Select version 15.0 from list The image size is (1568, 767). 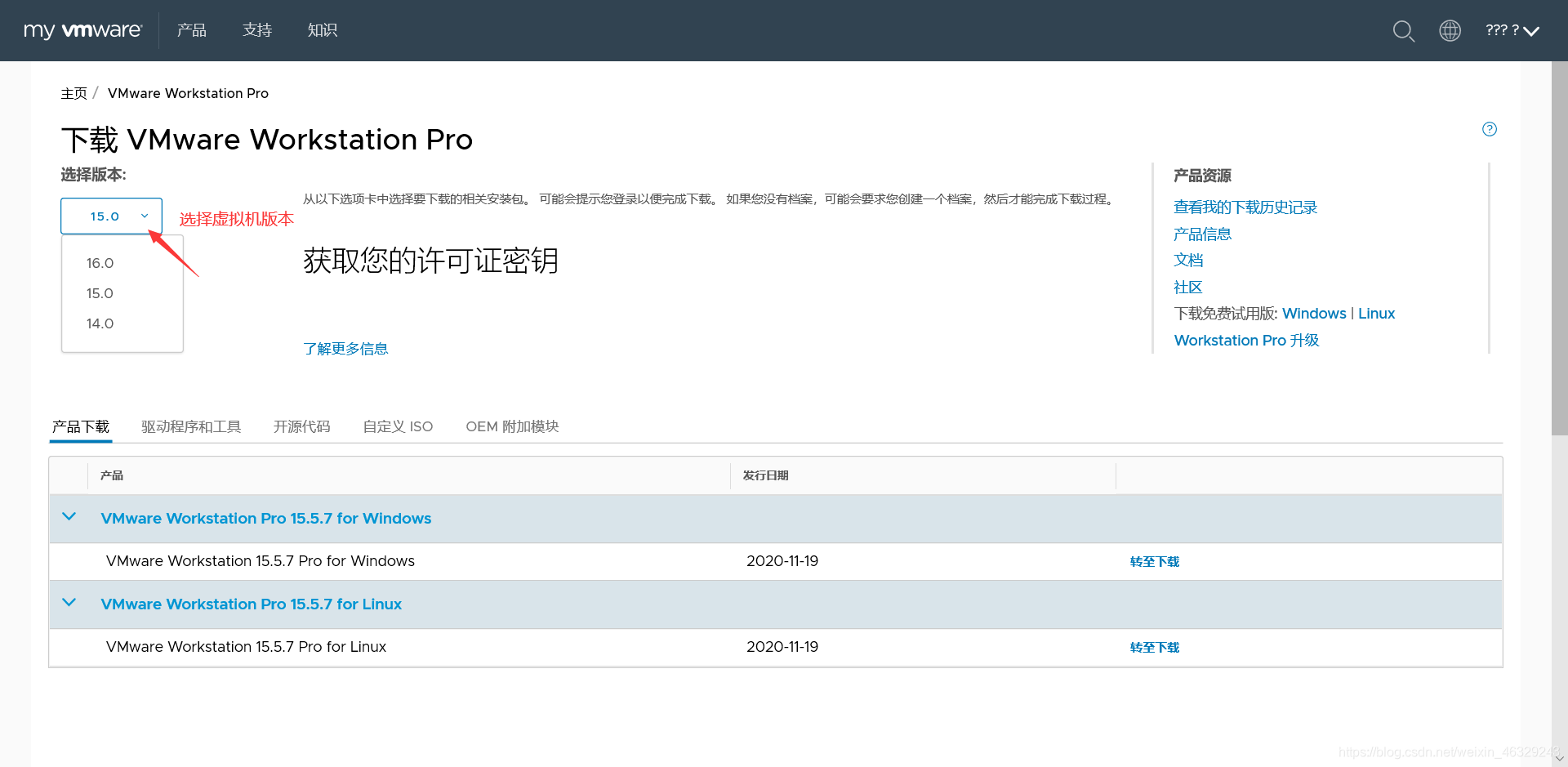[100, 293]
